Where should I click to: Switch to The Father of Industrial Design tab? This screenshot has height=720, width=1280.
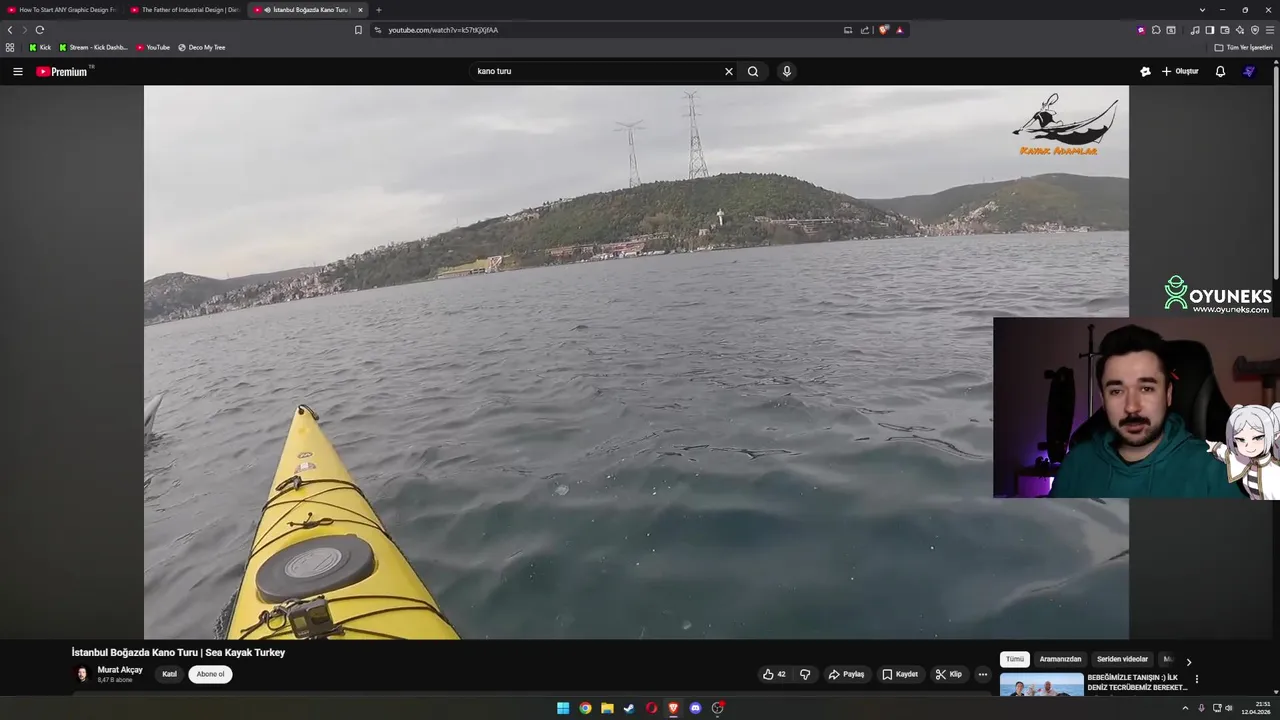(x=185, y=10)
